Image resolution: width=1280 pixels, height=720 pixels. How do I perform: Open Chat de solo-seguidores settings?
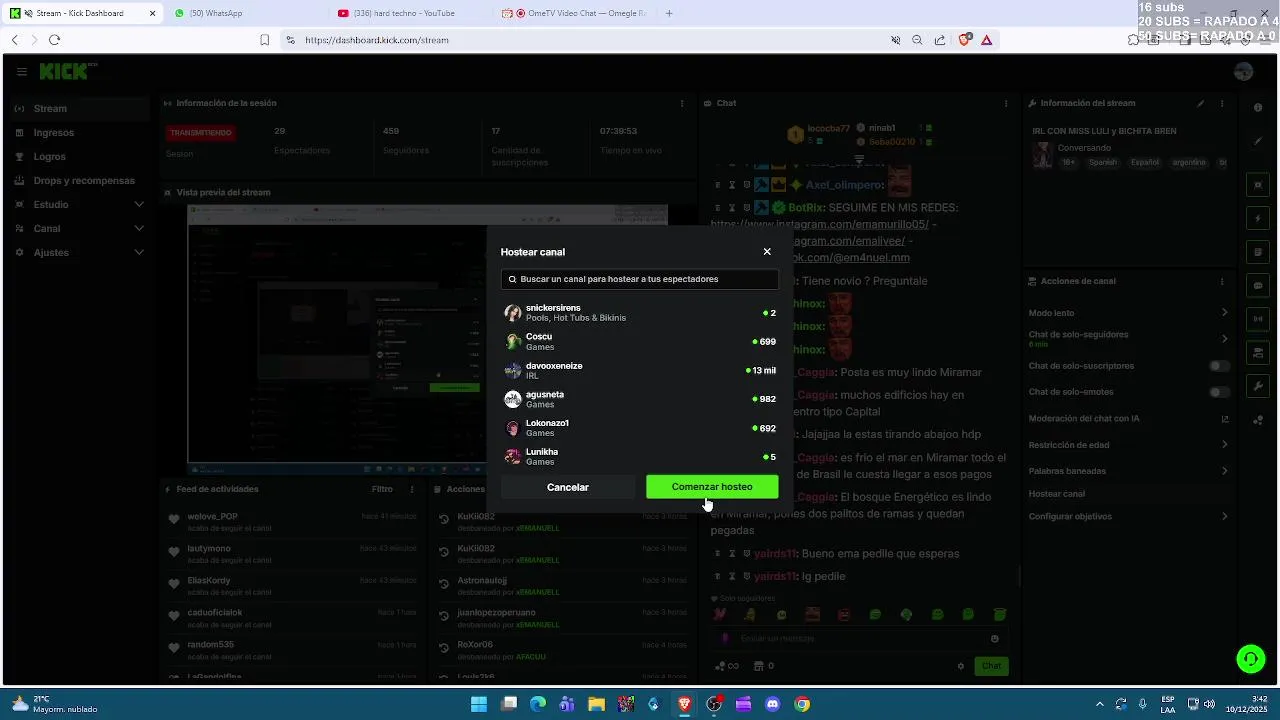(1128, 338)
